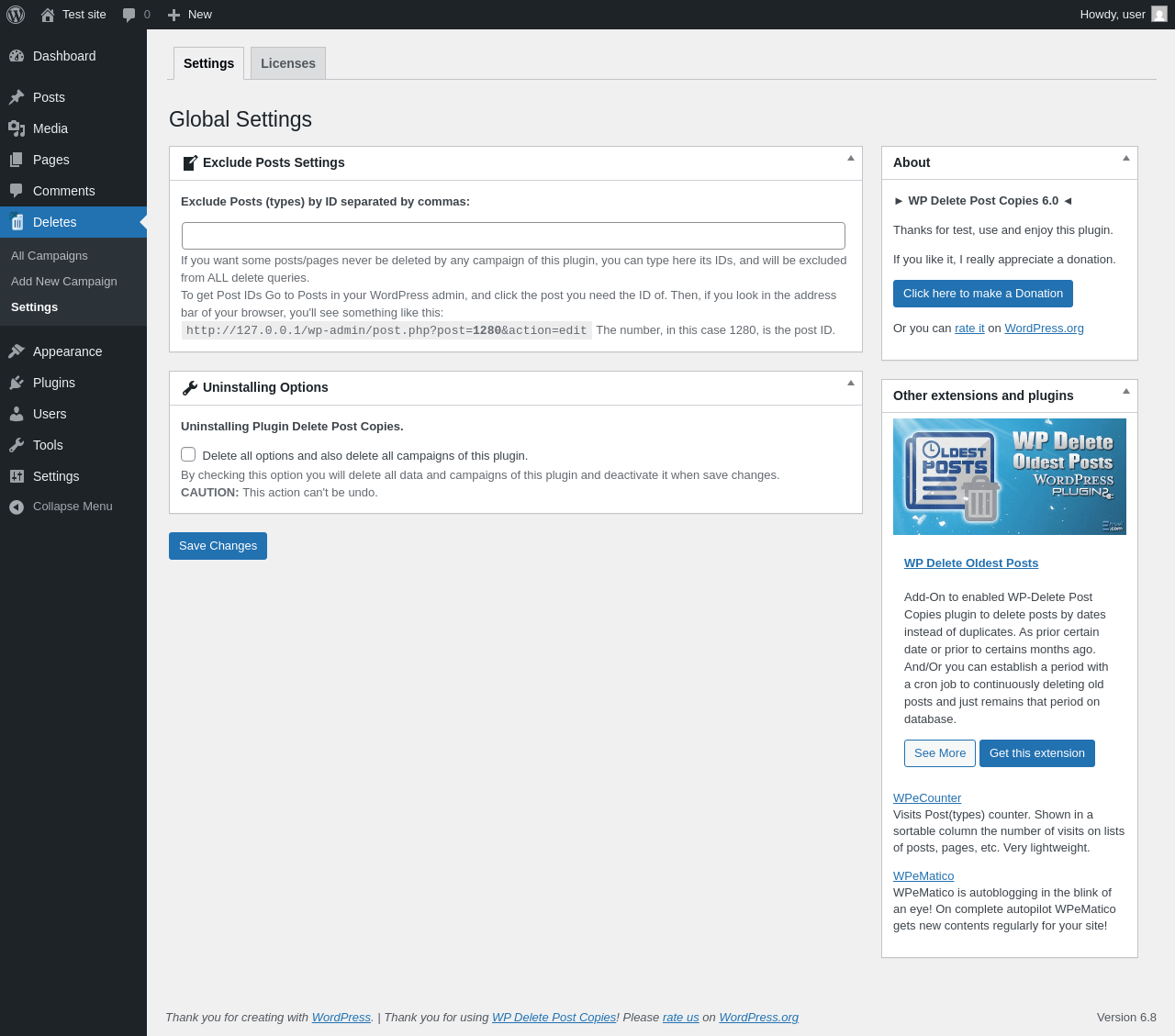Click the Tools wrench icon in sidebar
This screenshot has height=1036, width=1175.
[x=17, y=445]
